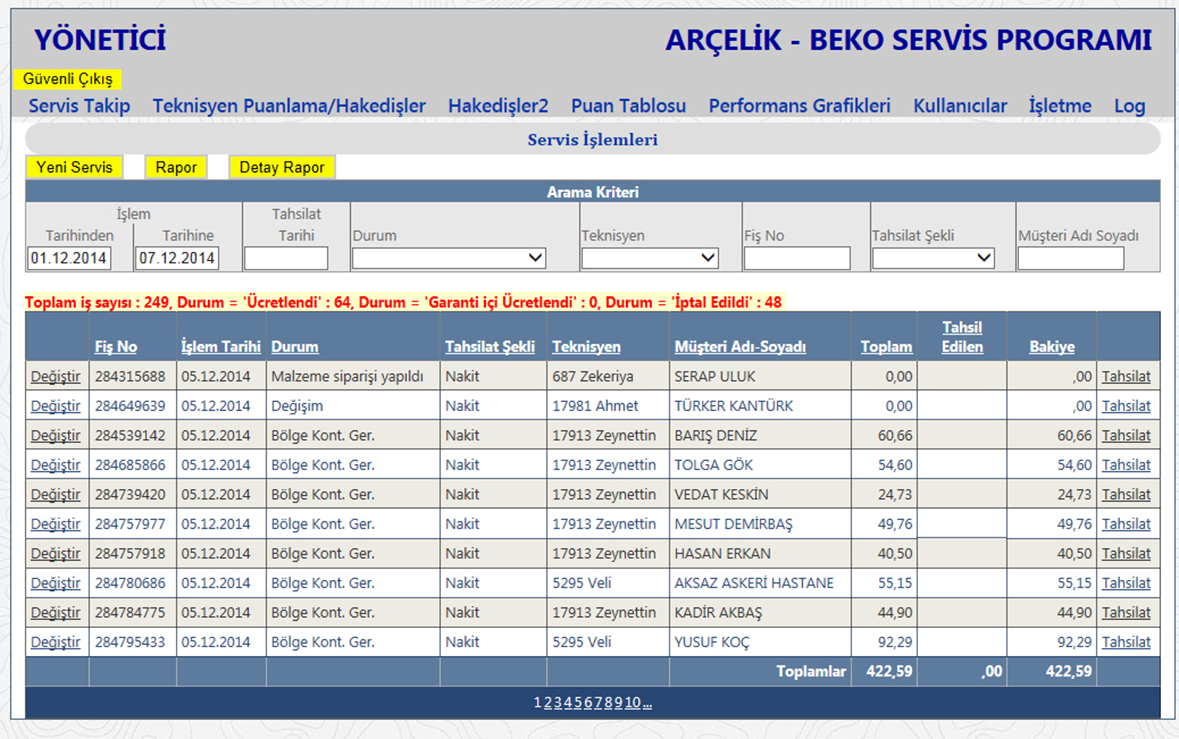This screenshot has width=1179, height=739.
Task: Click Değiştir for MESUT DEMİRBAŞ row
Action: pos(56,524)
